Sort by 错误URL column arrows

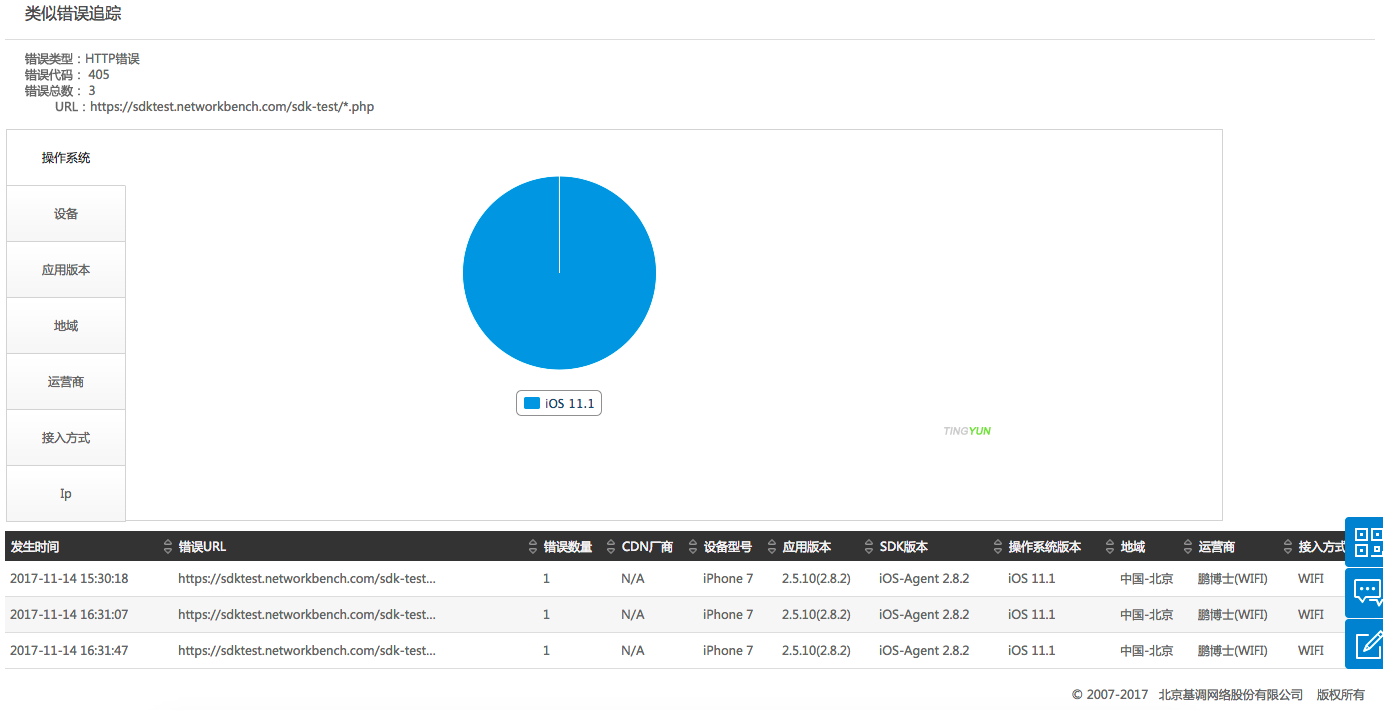[x=532, y=547]
